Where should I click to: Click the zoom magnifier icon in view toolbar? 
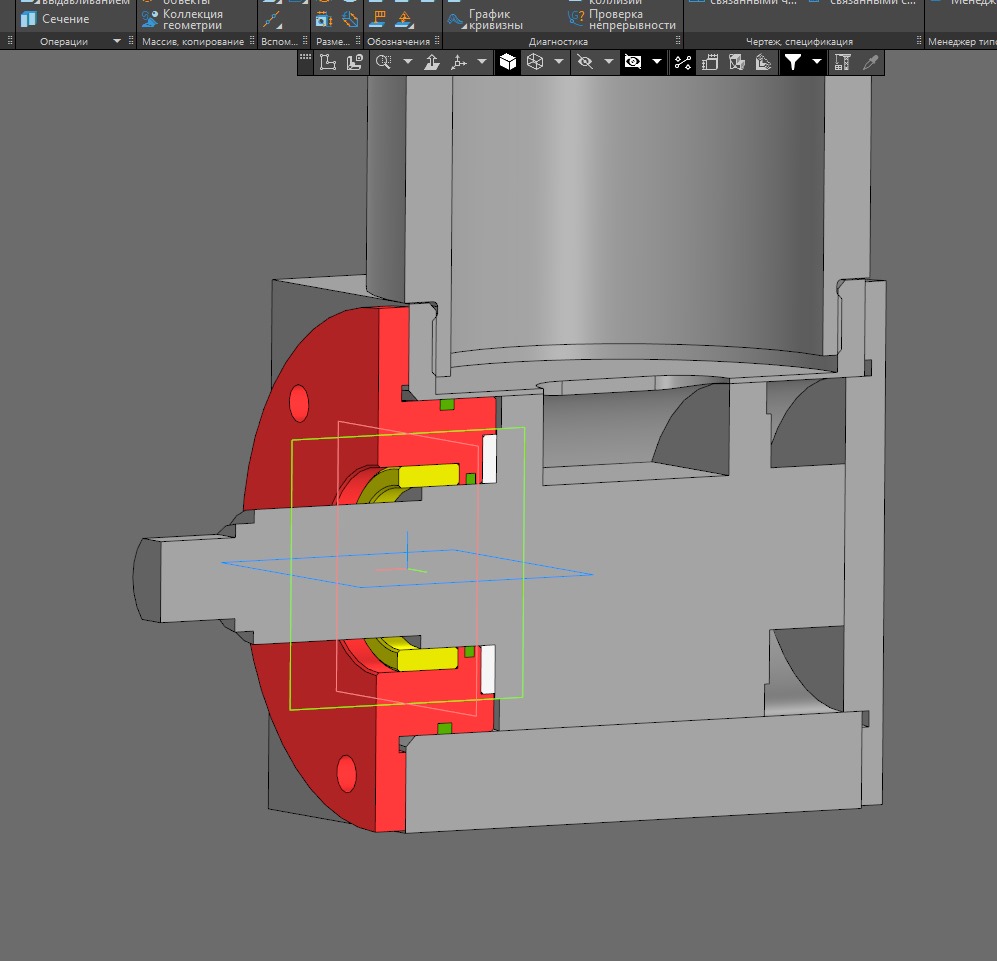tap(382, 62)
